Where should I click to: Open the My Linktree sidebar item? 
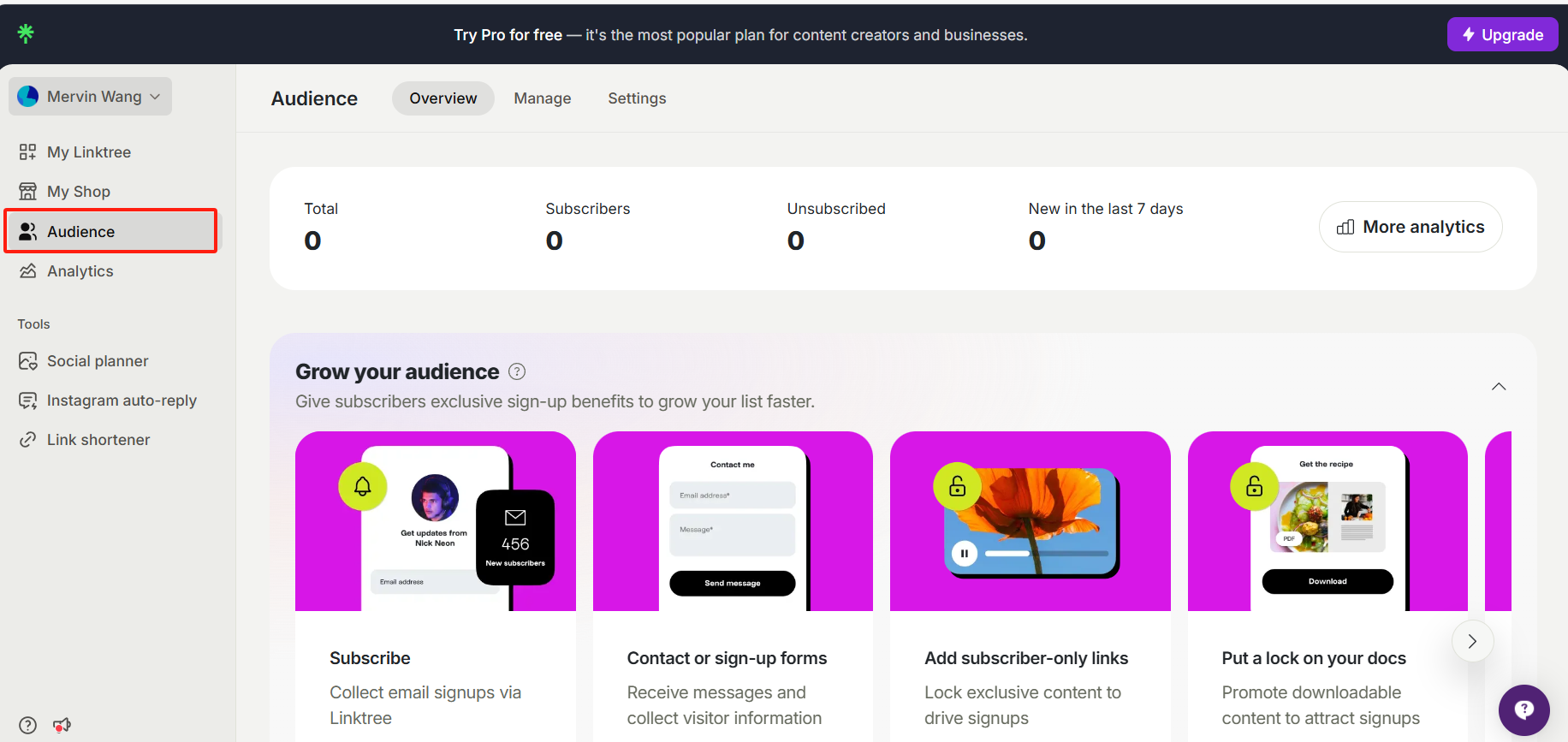[88, 152]
